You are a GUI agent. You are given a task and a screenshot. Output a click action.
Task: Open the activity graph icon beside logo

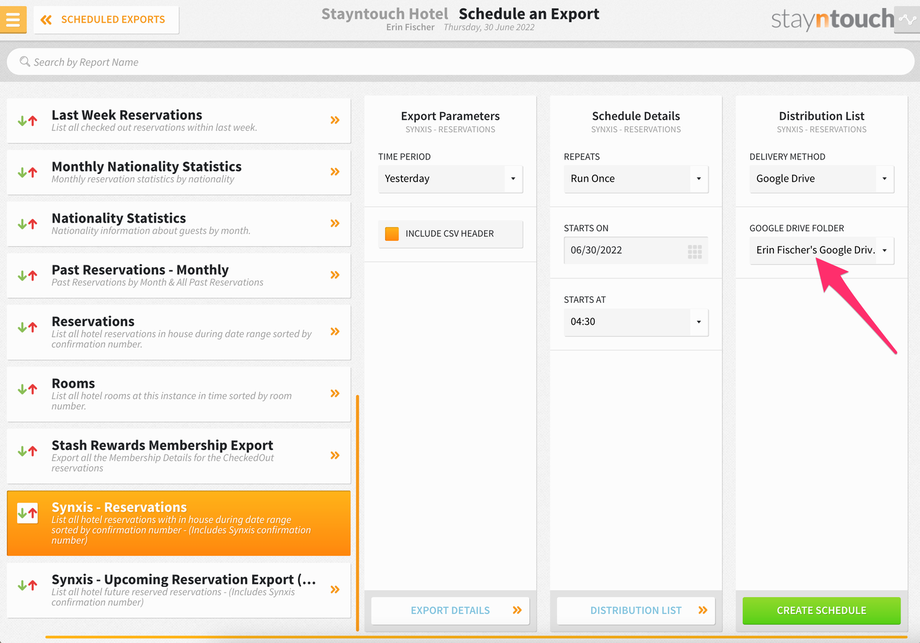907,19
